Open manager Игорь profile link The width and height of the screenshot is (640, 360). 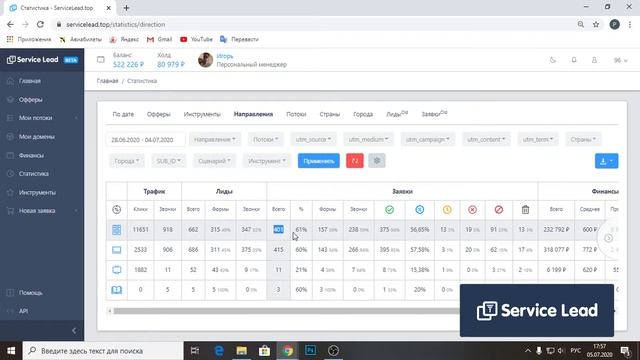(x=225, y=56)
